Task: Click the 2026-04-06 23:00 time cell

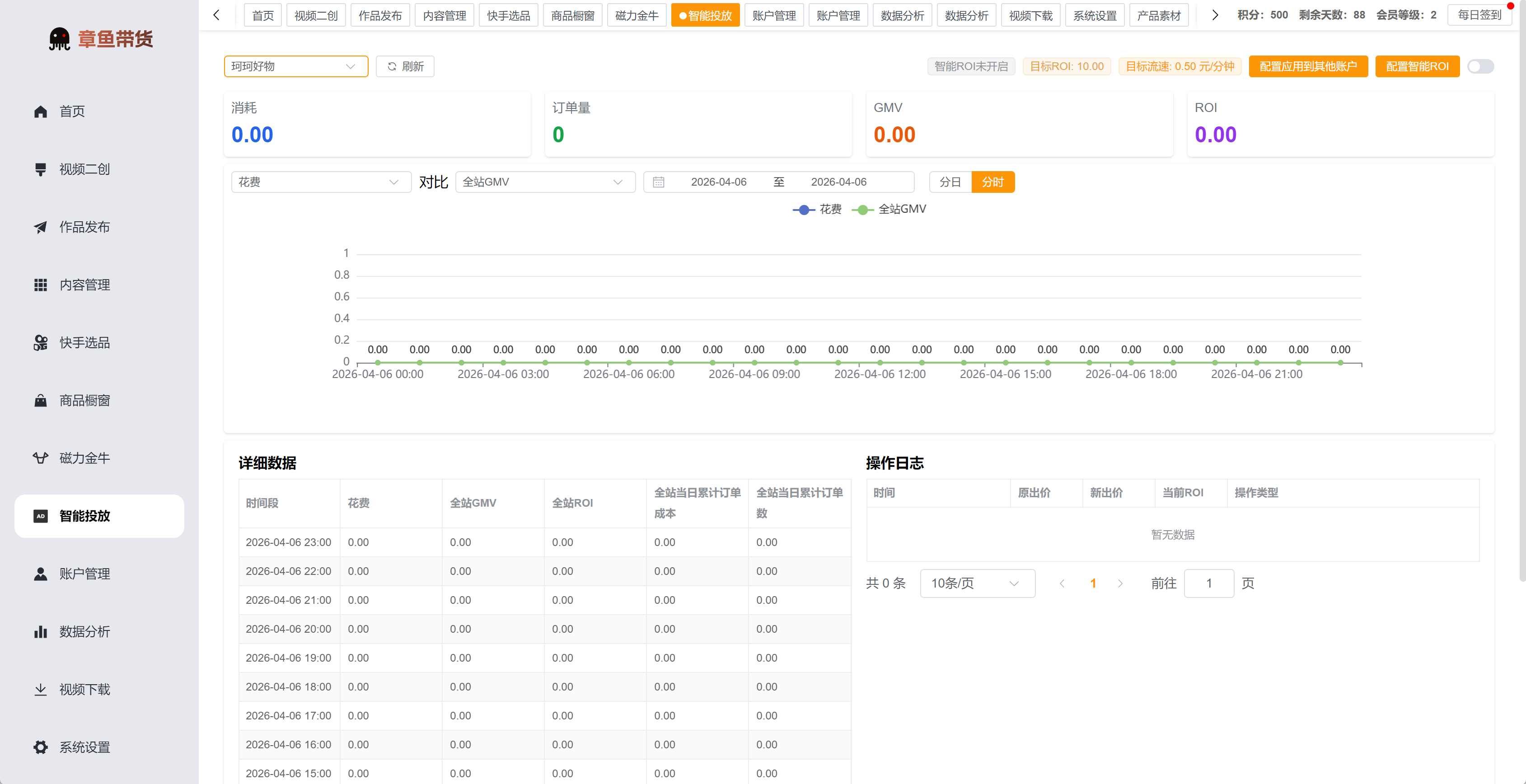Action: point(289,542)
